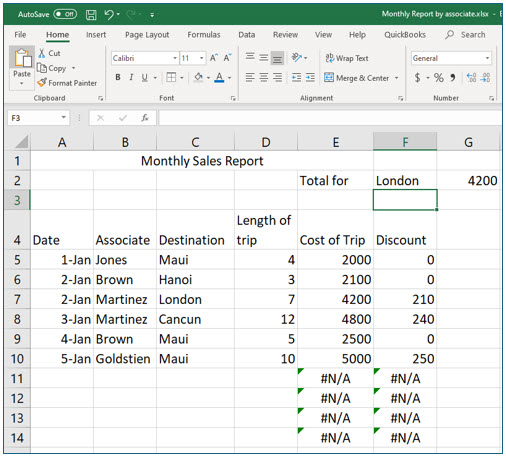This screenshot has width=506, height=456.
Task: Click Increase Decimal icon
Action: (x=471, y=78)
